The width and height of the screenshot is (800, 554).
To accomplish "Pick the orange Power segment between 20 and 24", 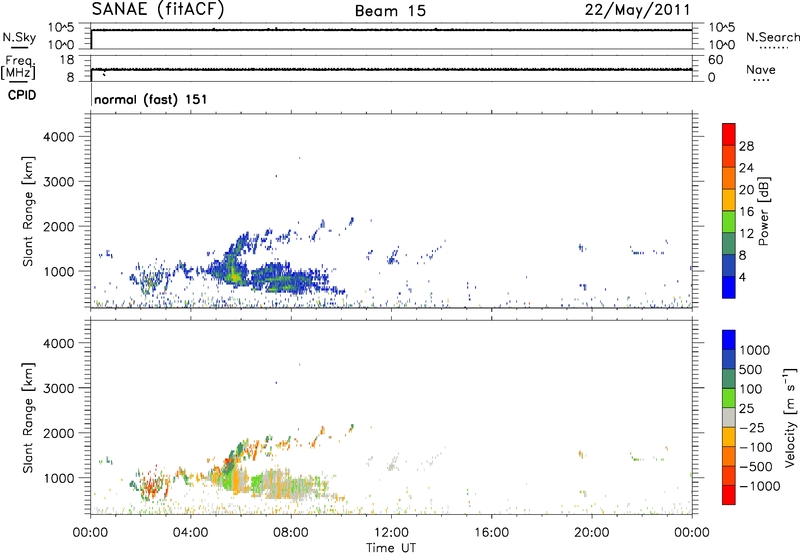I will coord(729,178).
